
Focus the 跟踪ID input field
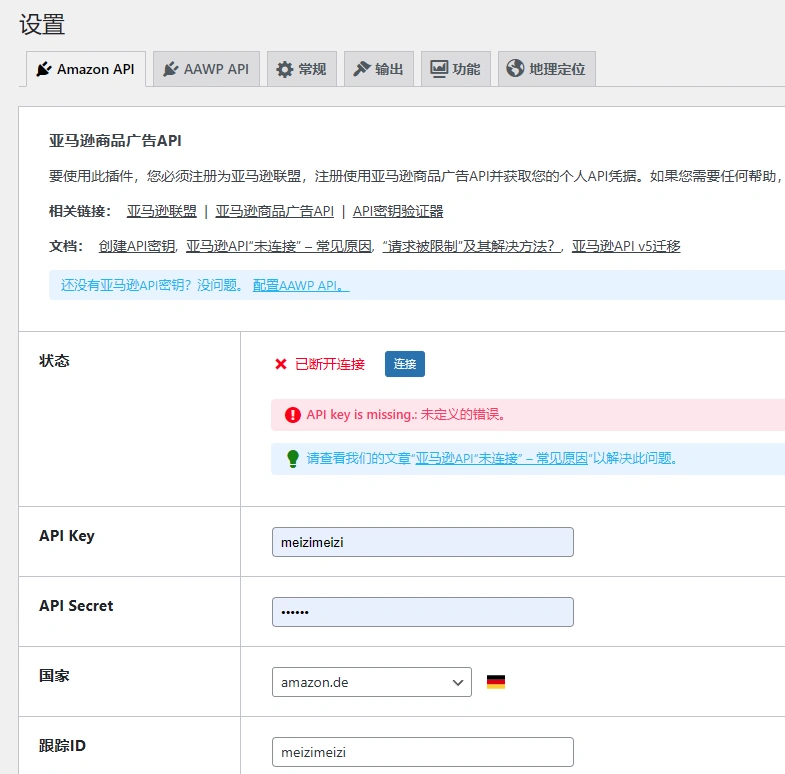(423, 752)
